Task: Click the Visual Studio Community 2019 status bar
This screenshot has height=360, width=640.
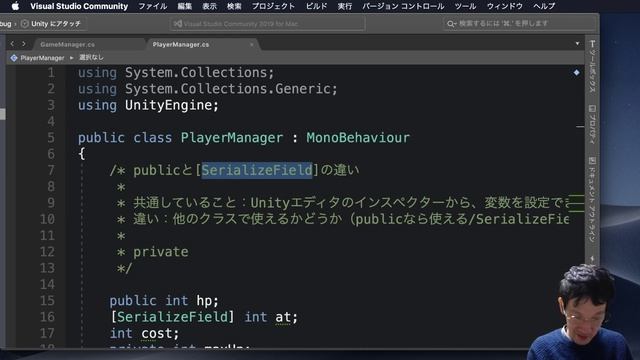Action: [x=267, y=24]
